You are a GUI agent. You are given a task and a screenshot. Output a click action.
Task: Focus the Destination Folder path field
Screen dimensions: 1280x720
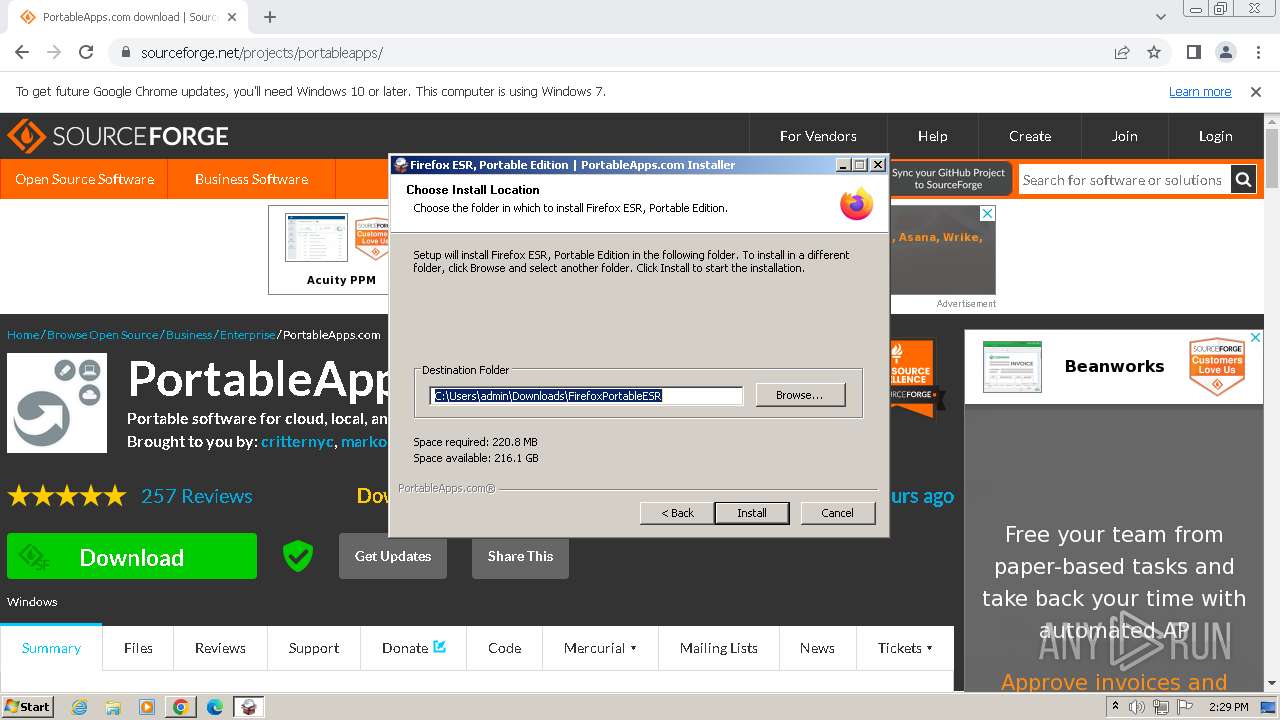point(587,396)
